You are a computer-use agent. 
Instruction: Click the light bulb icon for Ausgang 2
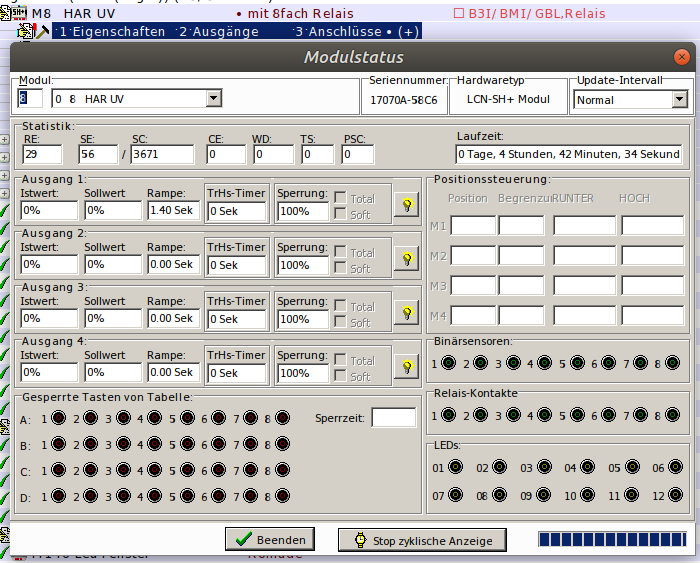pos(407,258)
